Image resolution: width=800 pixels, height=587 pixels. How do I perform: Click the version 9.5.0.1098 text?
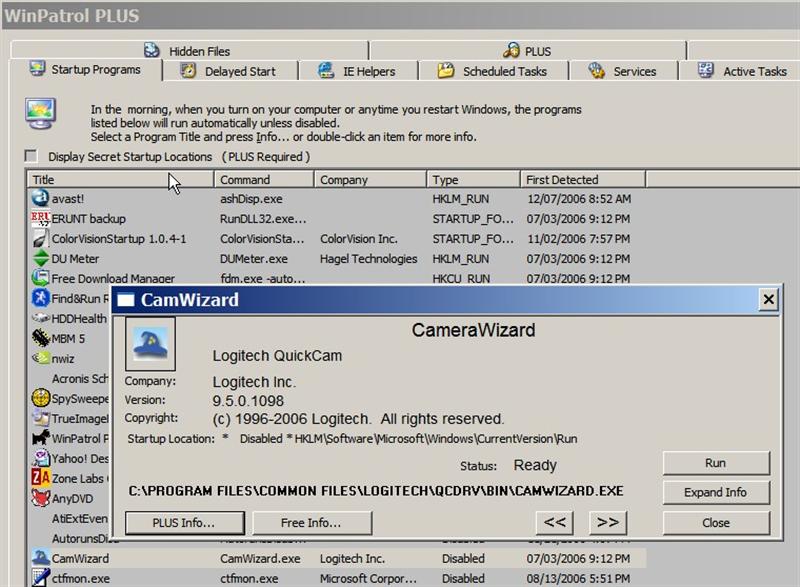coord(248,400)
